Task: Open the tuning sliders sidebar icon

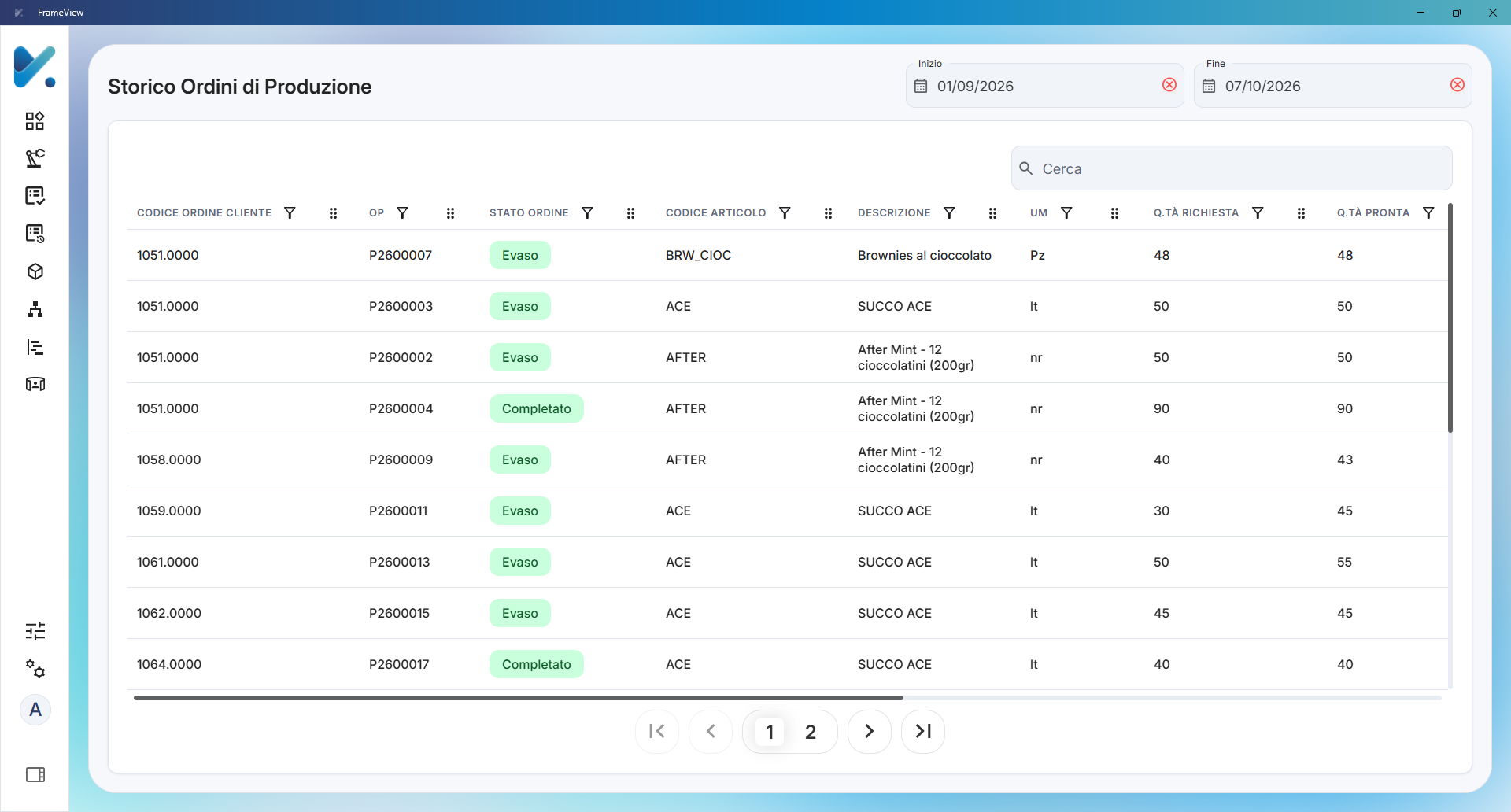Action: (35, 631)
